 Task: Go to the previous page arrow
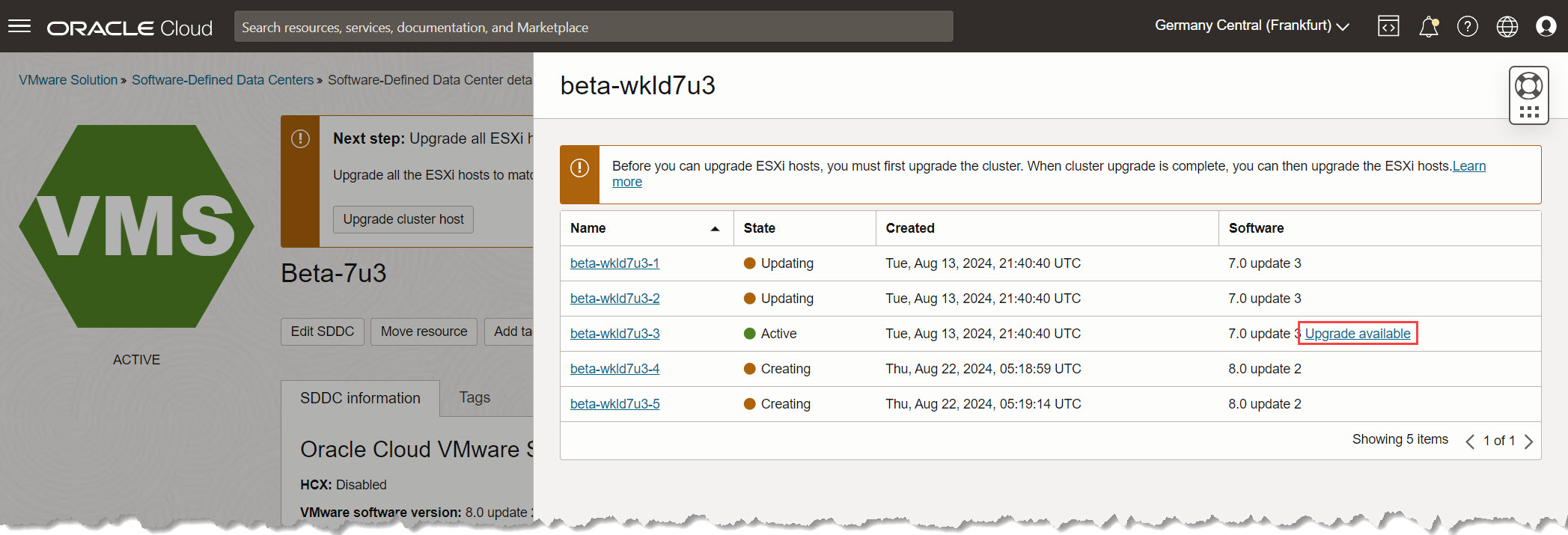tap(1470, 441)
